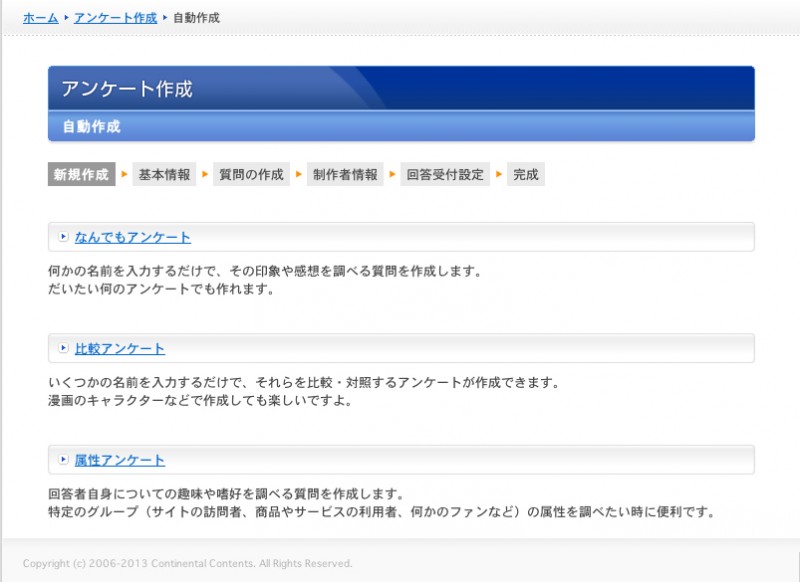Go to アンケート作成 breadcrumb link
Image resolution: width=800 pixels, height=582 pixels.
(115, 18)
